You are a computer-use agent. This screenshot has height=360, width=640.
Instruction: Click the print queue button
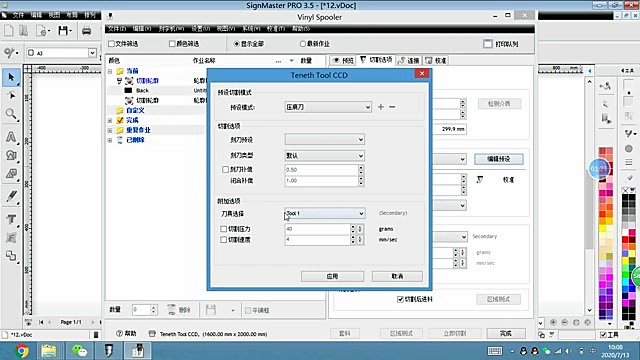click(501, 44)
